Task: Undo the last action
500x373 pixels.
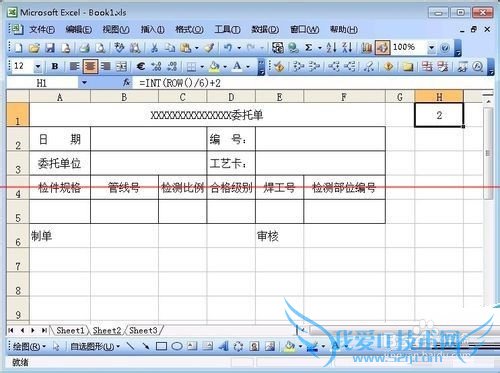Action: 228,48
